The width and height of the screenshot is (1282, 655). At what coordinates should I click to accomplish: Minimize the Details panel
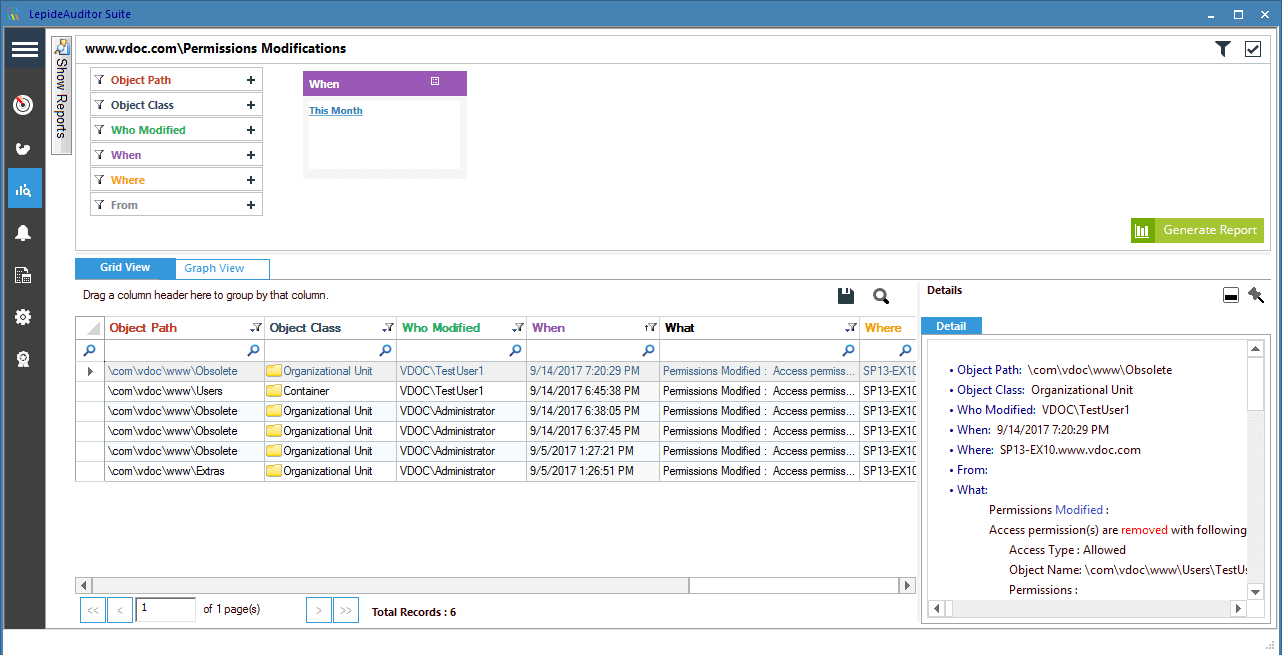point(1231,295)
